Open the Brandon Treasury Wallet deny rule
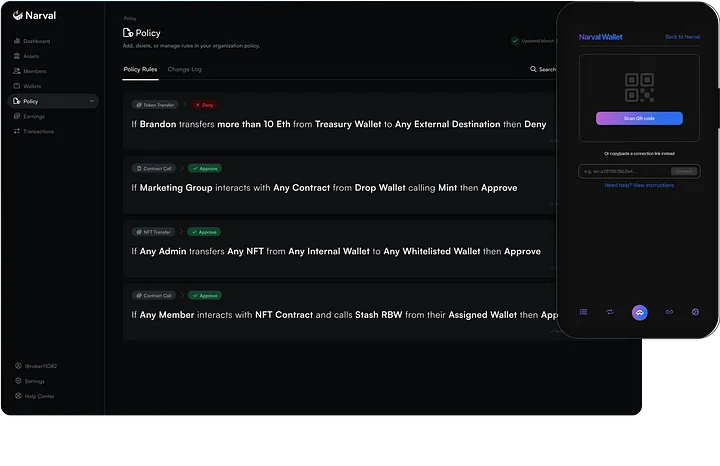Image resolution: width=720 pixels, height=466 pixels. pyautogui.click(x=339, y=121)
